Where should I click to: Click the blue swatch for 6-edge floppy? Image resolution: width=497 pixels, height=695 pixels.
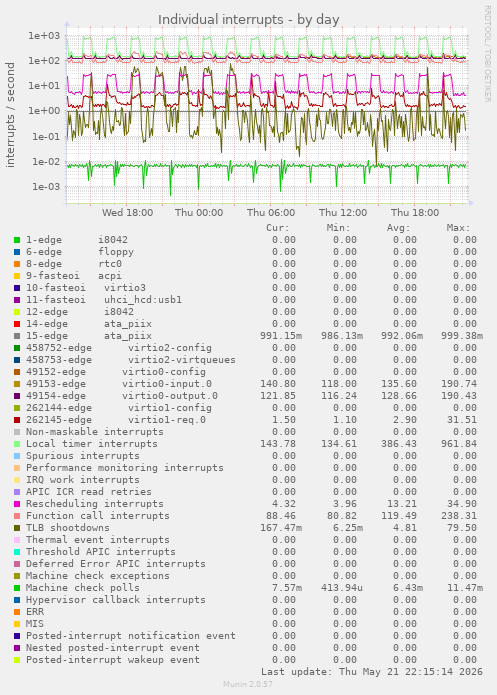17,252
